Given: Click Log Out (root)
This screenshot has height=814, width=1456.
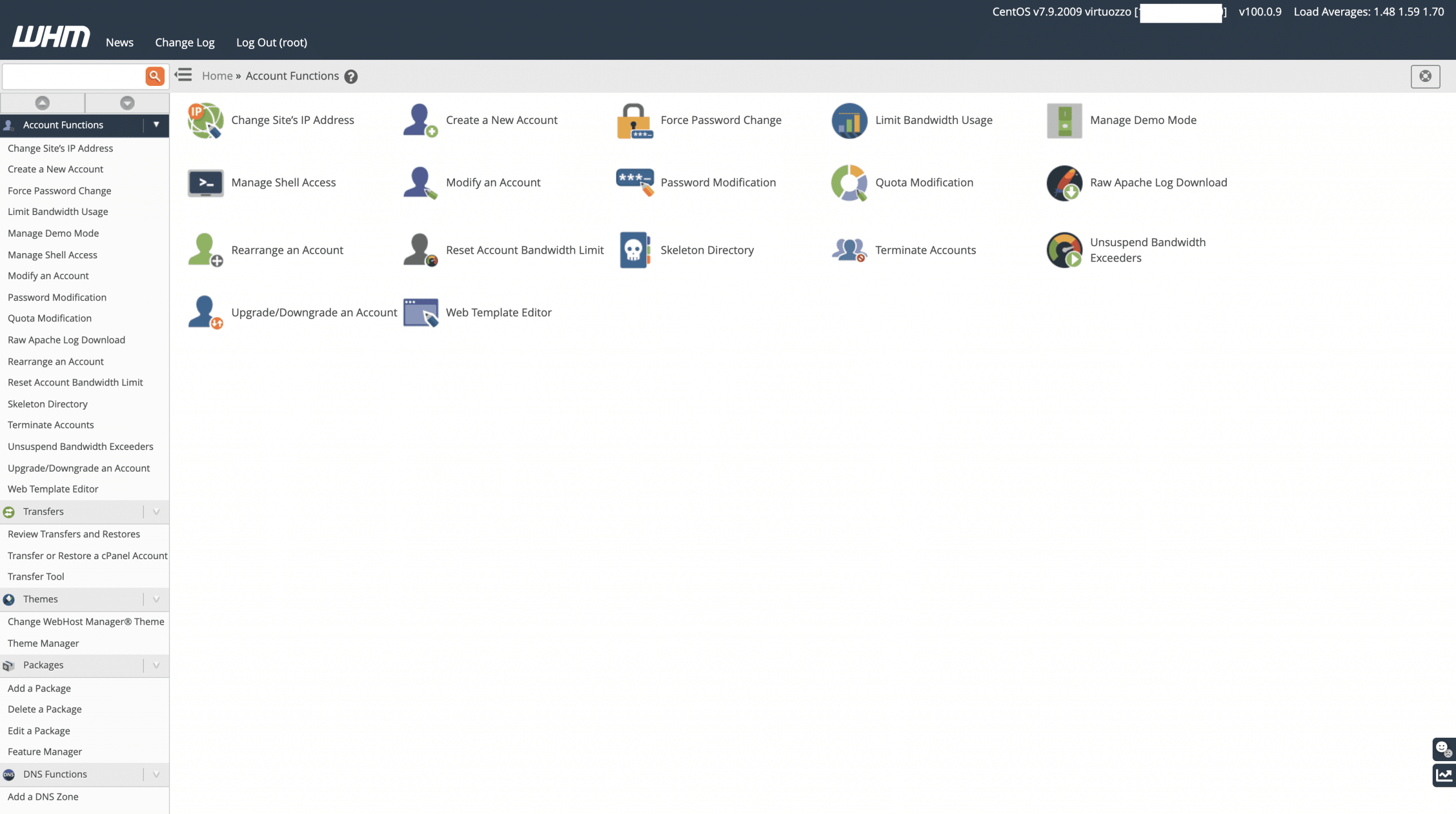Looking at the screenshot, I should pos(272,42).
